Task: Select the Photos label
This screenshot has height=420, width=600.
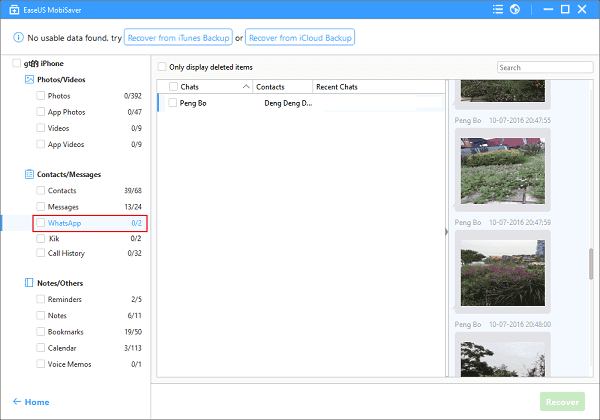Action: tap(59, 96)
